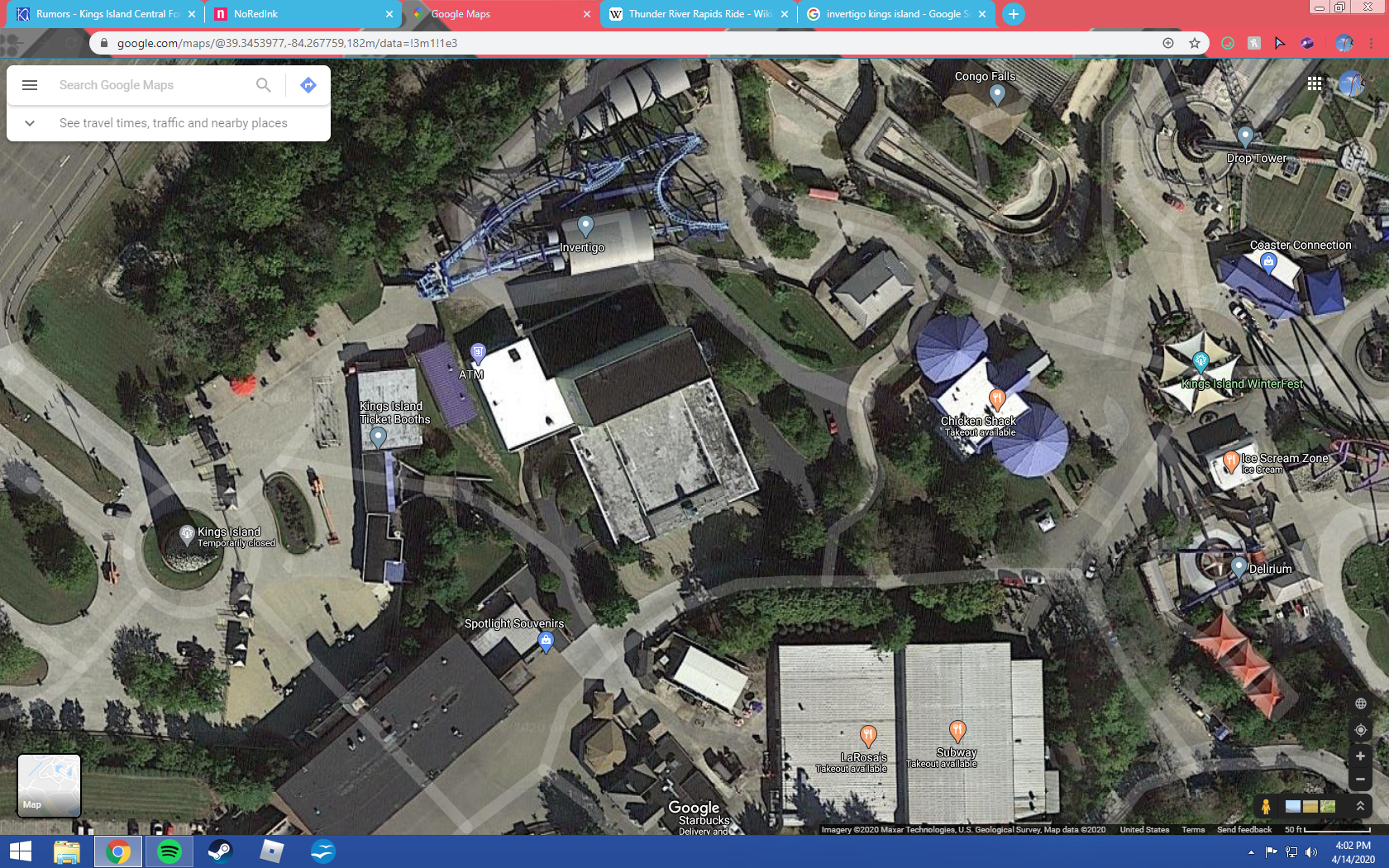Screen dimensions: 1389x868
Task: Open the Windows Start menu
Action: click(20, 851)
